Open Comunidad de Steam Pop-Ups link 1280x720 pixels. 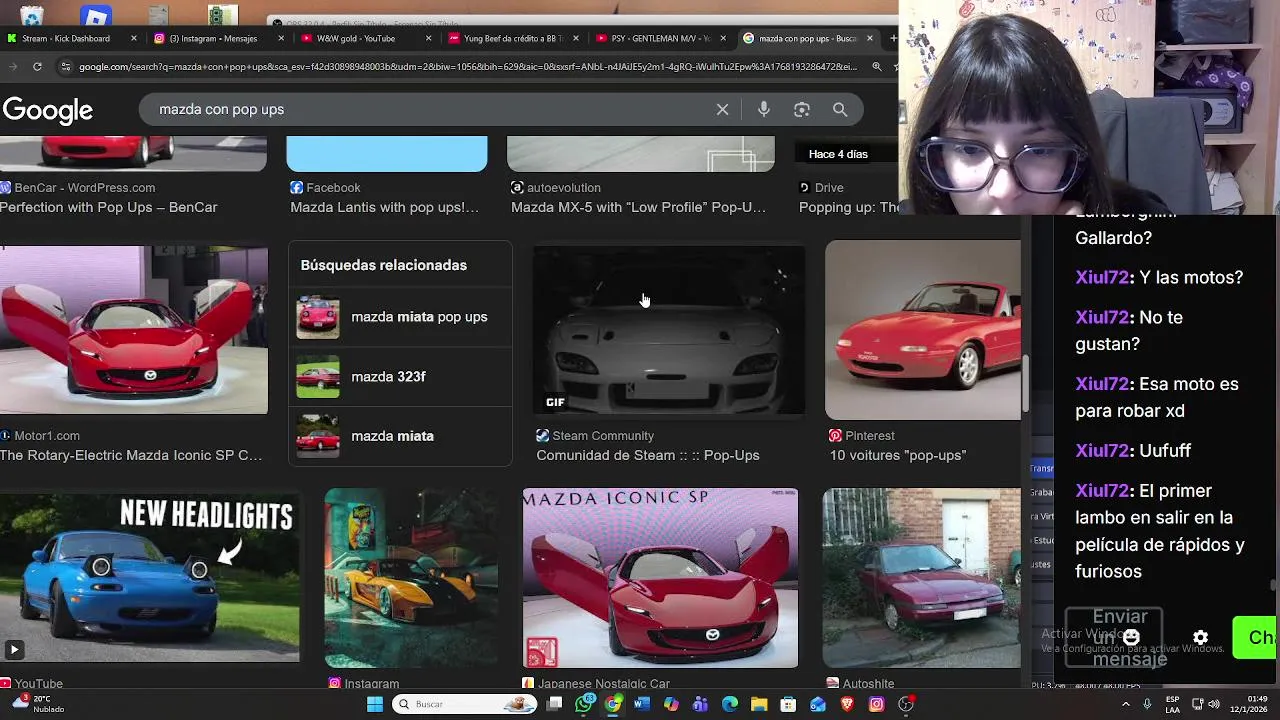[x=648, y=455]
